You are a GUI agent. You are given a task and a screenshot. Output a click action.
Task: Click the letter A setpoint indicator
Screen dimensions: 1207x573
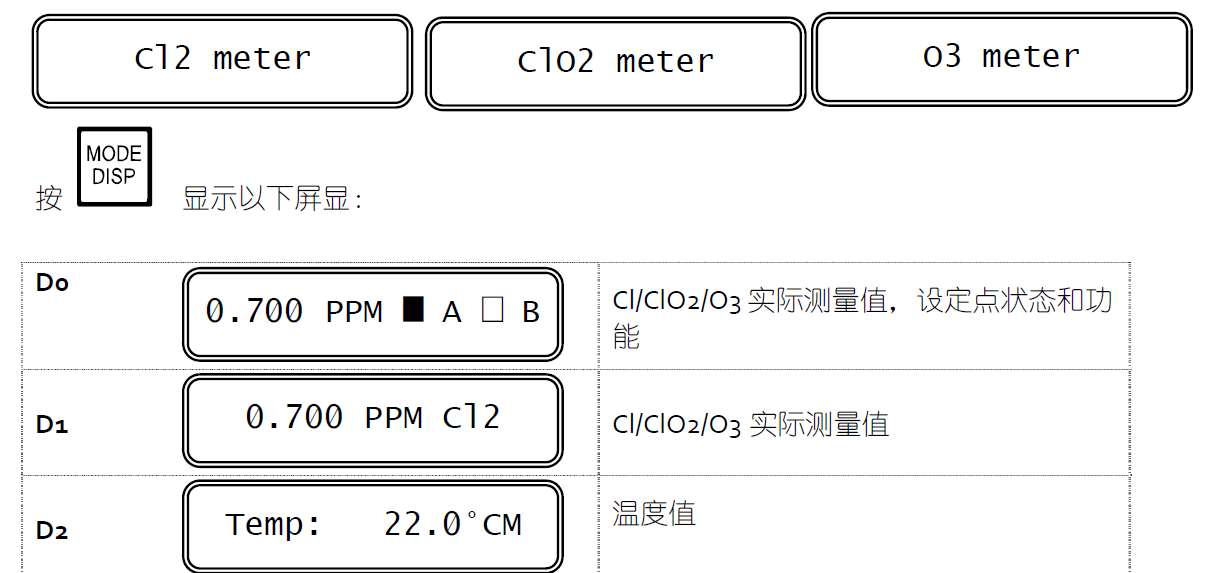click(x=452, y=313)
